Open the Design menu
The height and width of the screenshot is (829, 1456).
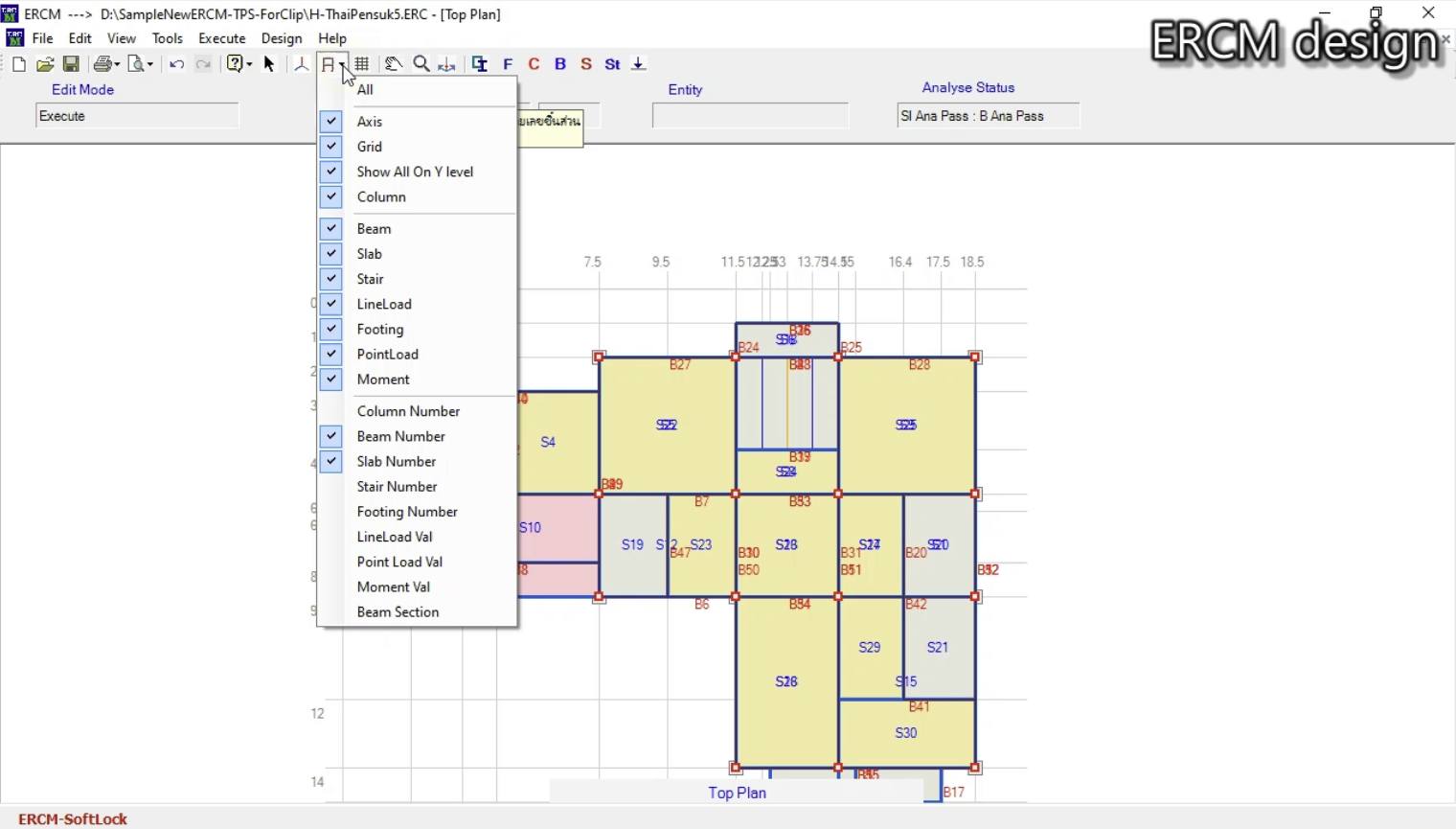pyautogui.click(x=282, y=38)
